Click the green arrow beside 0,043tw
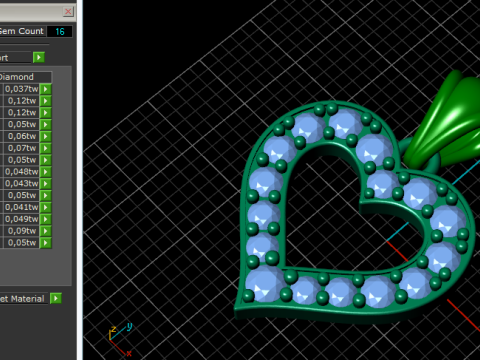This screenshot has width=480, height=360. [x=46, y=184]
